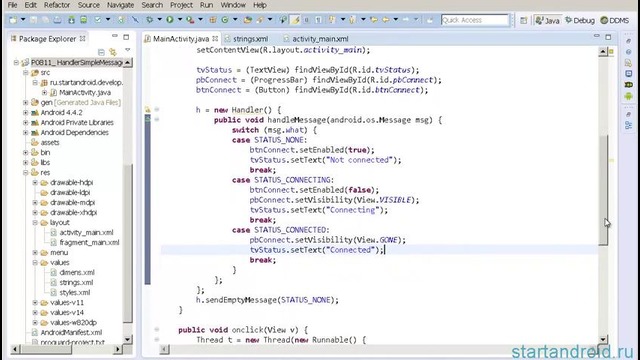Click the Quick Access search field
The image size is (640, 360).
(475, 20)
